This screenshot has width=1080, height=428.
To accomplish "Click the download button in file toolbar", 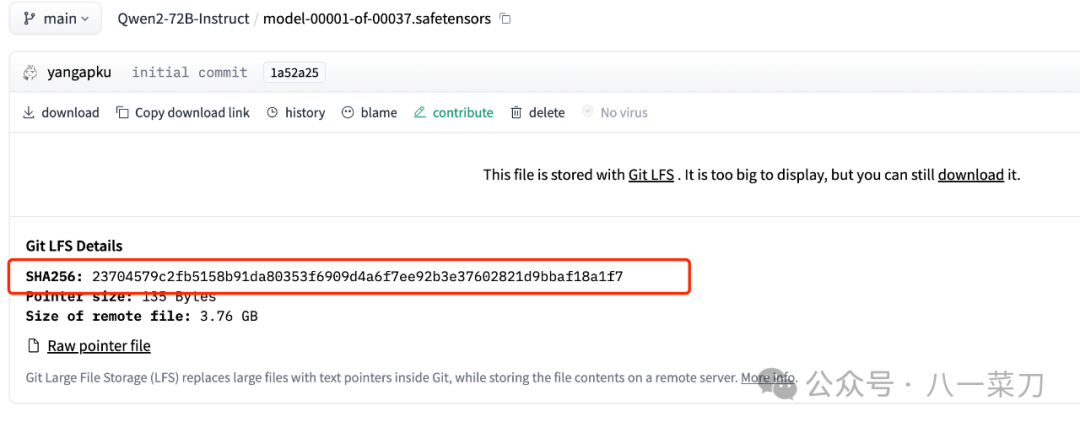I will [61, 113].
